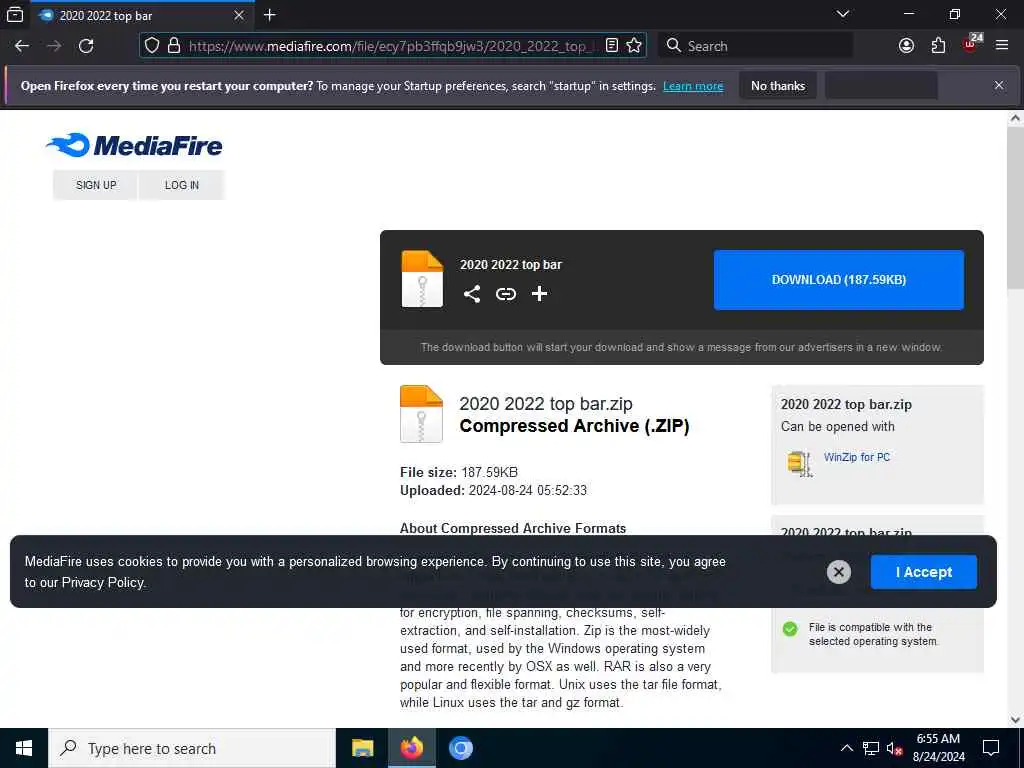Screen dimensions: 1024x768
Task: Dismiss the Firefox startup notification bar
Action: (x=999, y=86)
